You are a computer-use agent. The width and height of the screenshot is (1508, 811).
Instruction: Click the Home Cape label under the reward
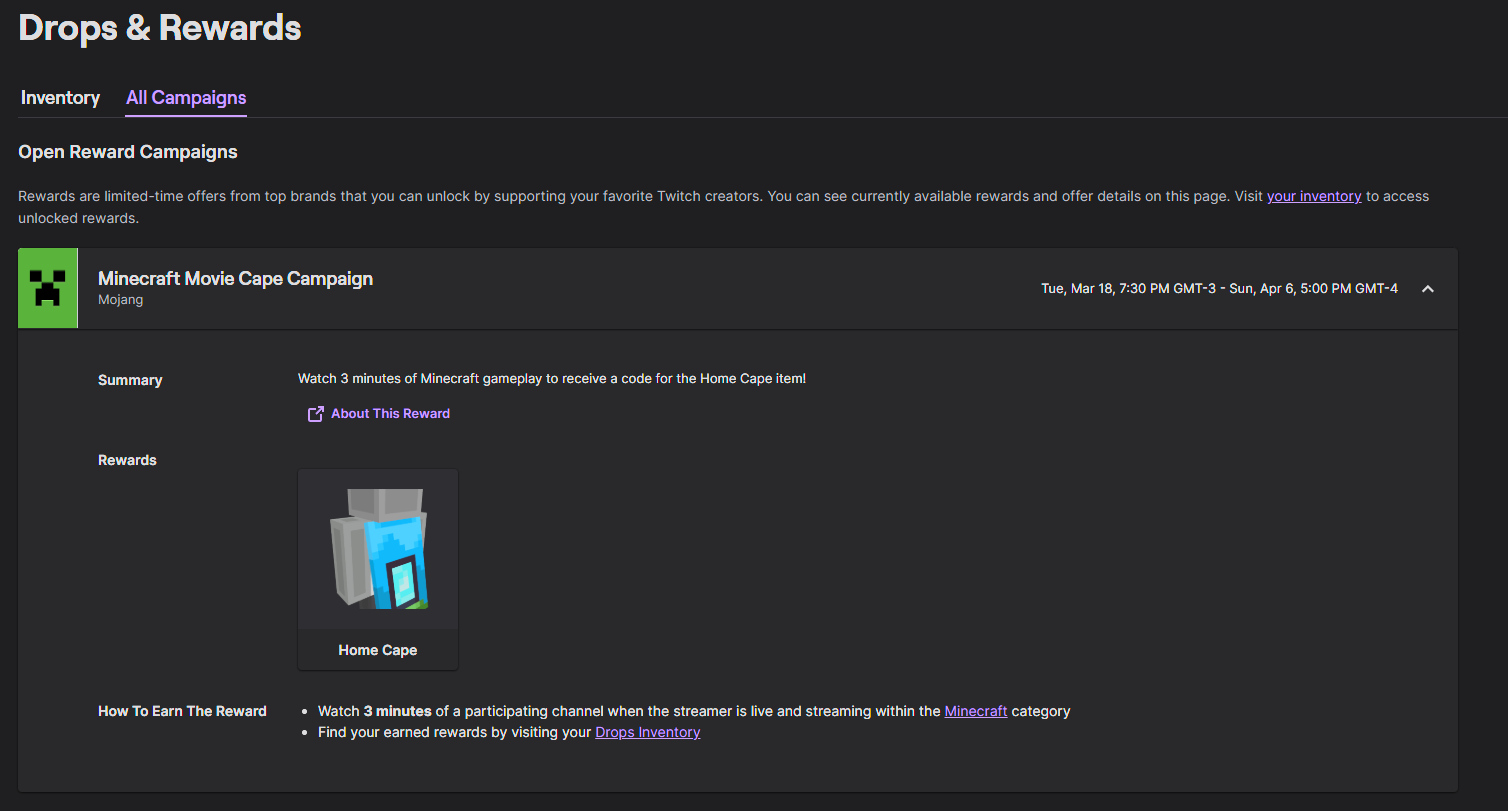click(x=378, y=650)
